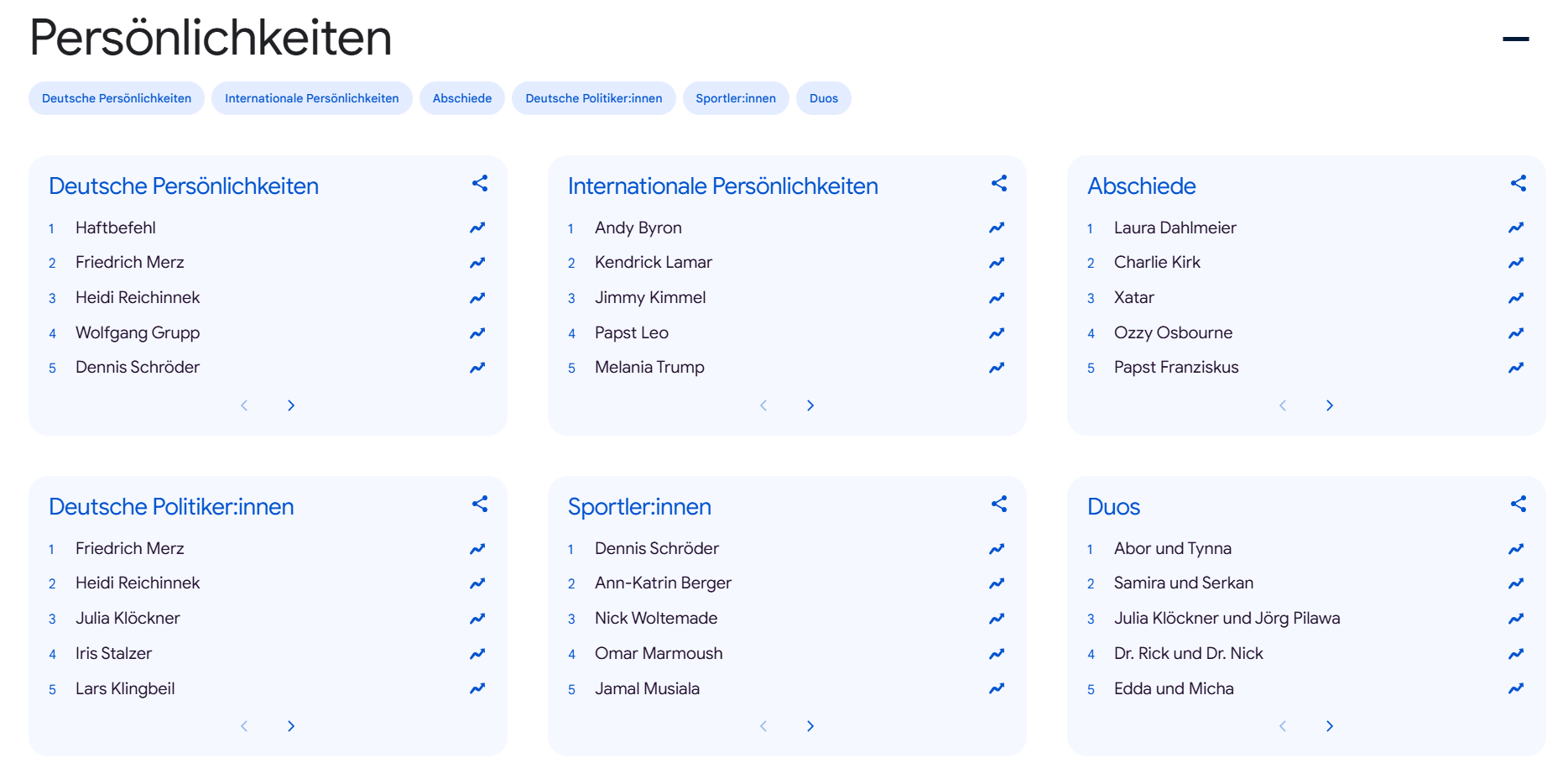This screenshot has height=779, width=1568.
Task: Go to next page of Deutsche Persönlichkeiten
Action: (x=291, y=405)
